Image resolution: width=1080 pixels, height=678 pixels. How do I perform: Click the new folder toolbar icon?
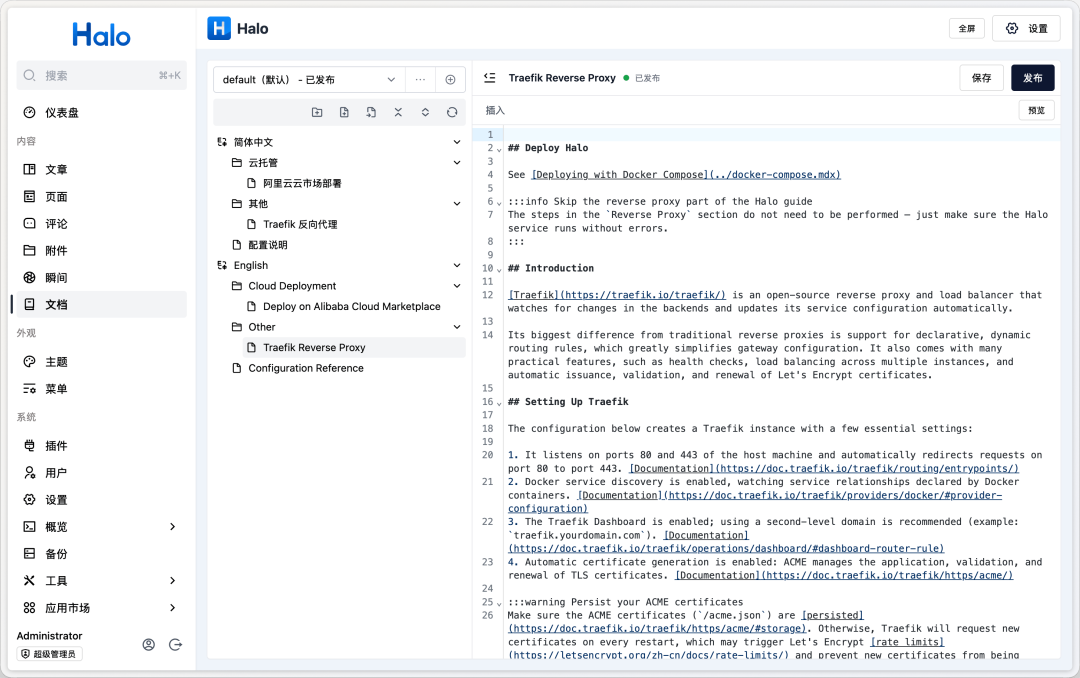[317, 112]
